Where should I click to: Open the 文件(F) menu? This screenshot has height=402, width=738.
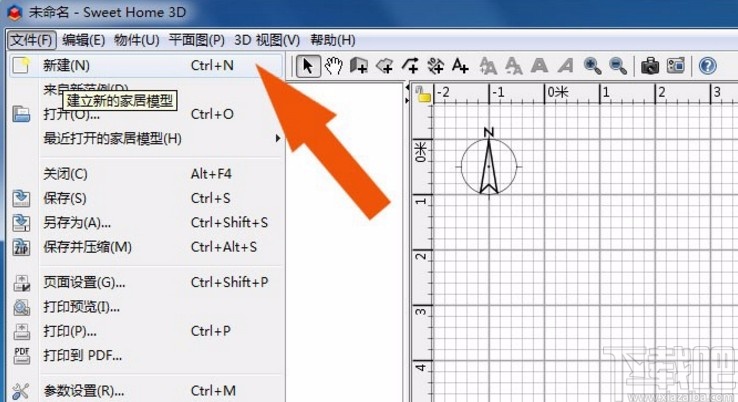coord(32,40)
